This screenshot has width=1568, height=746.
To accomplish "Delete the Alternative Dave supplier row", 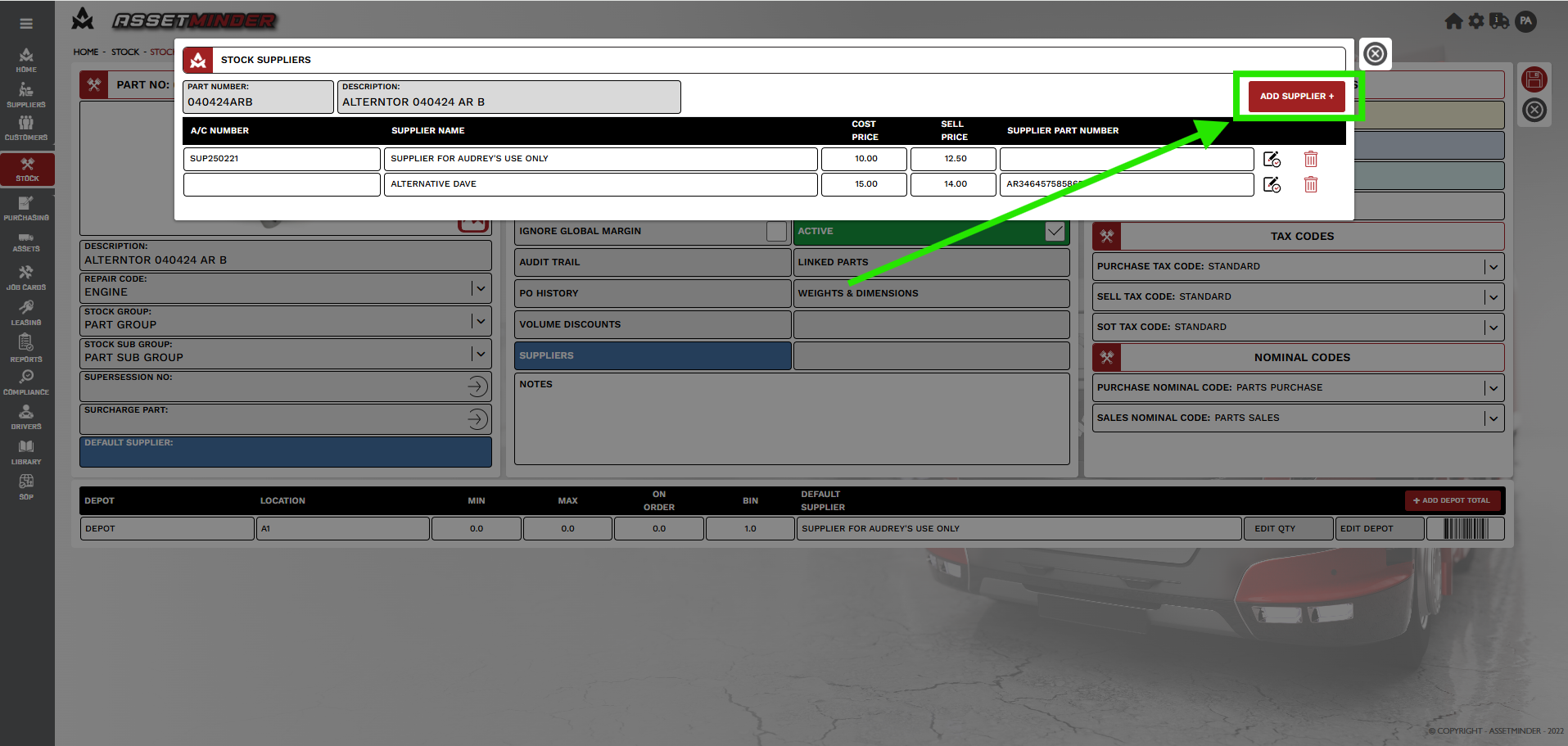I will click(1310, 185).
